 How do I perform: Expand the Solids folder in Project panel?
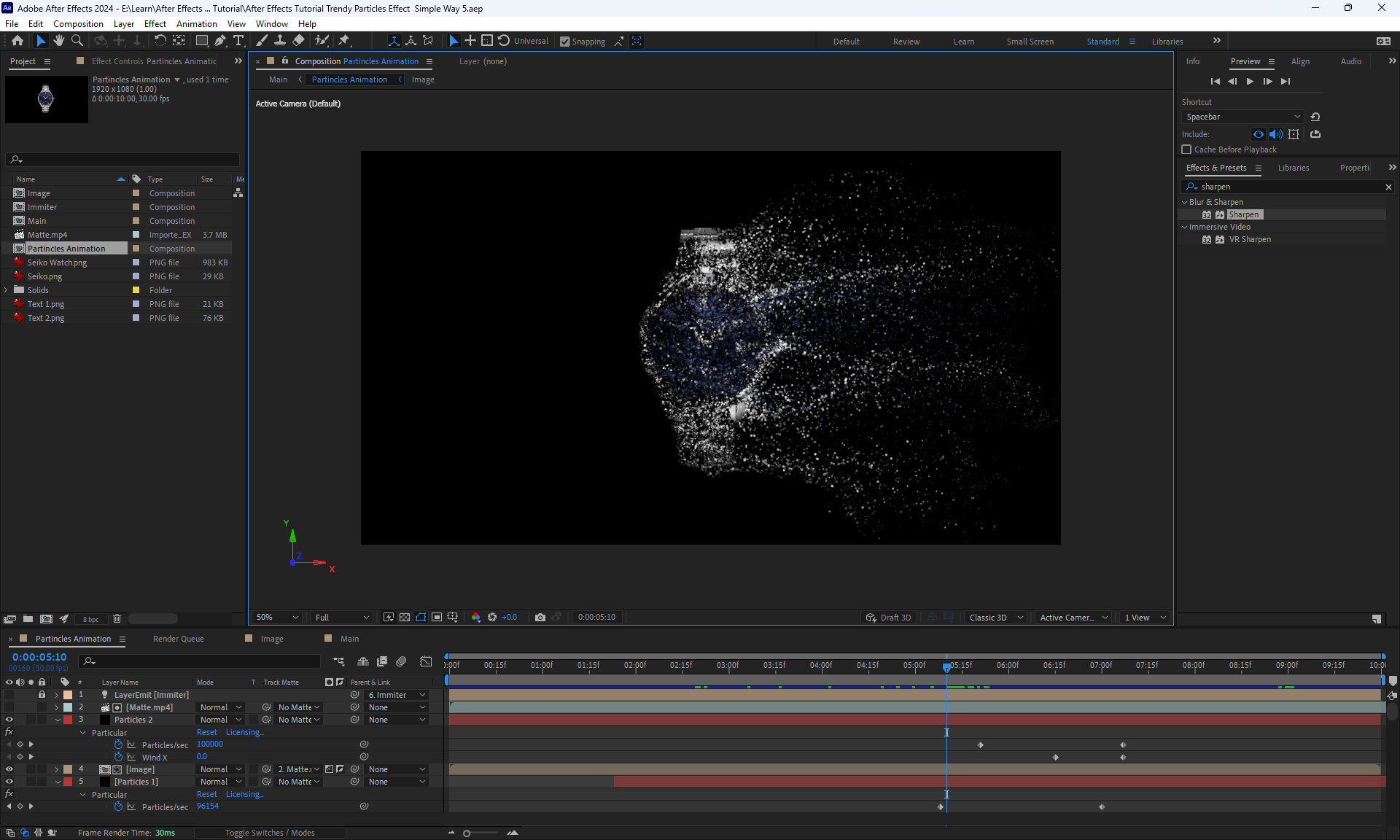pos(7,290)
